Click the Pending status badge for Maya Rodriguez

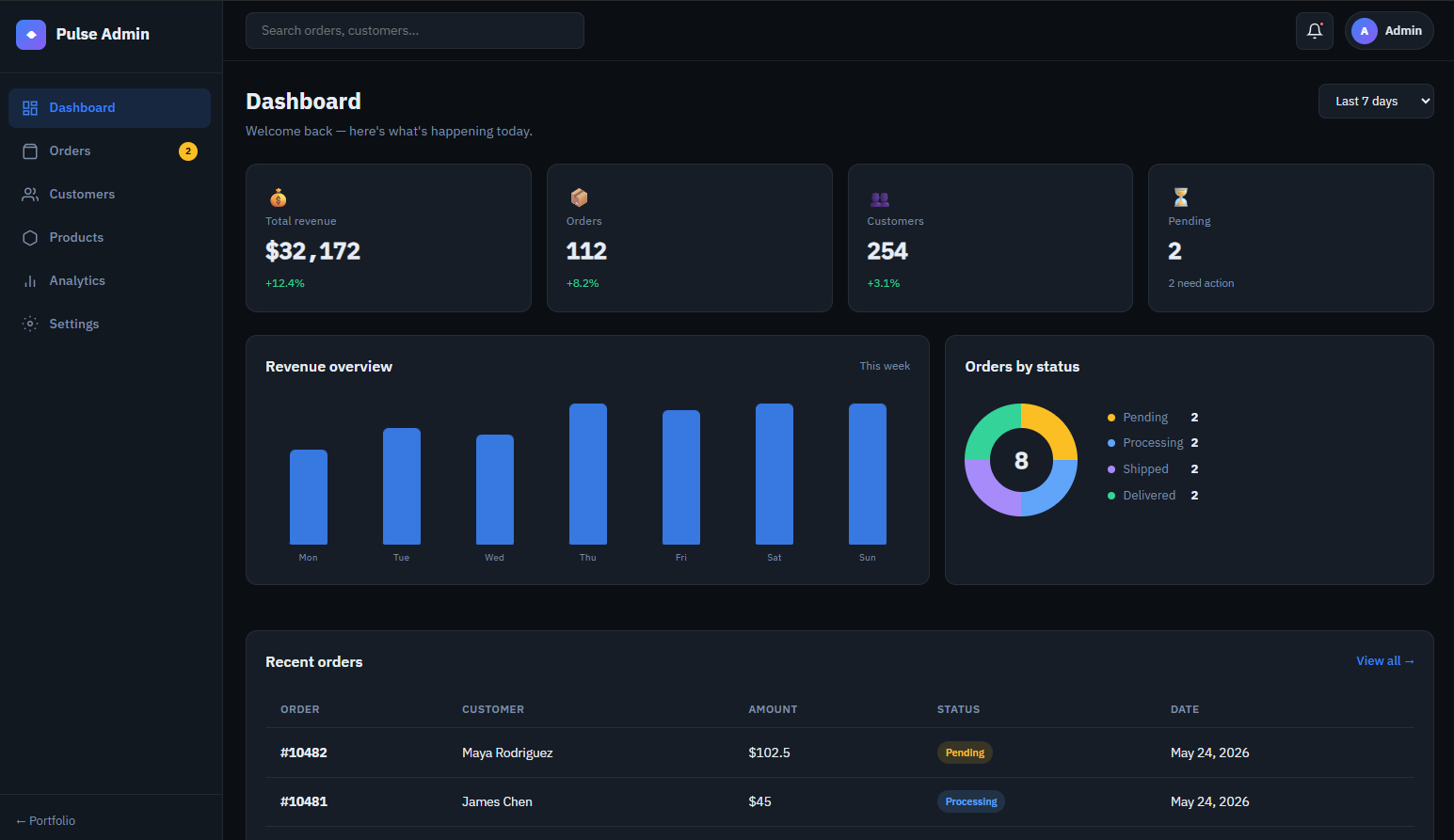tap(965, 753)
